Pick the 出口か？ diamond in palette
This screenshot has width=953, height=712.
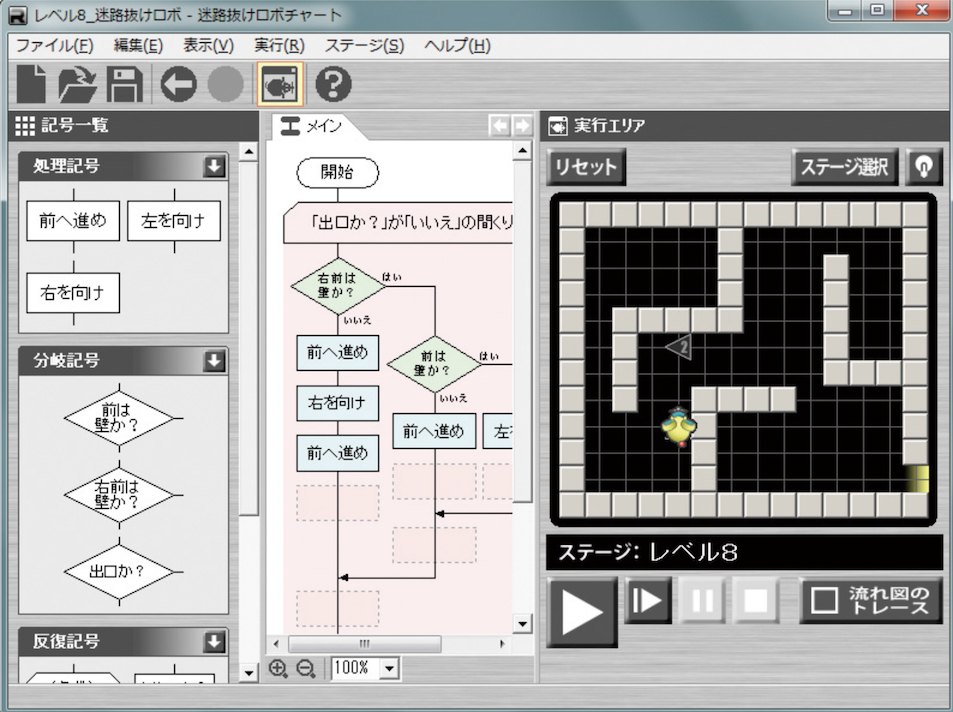point(119,572)
